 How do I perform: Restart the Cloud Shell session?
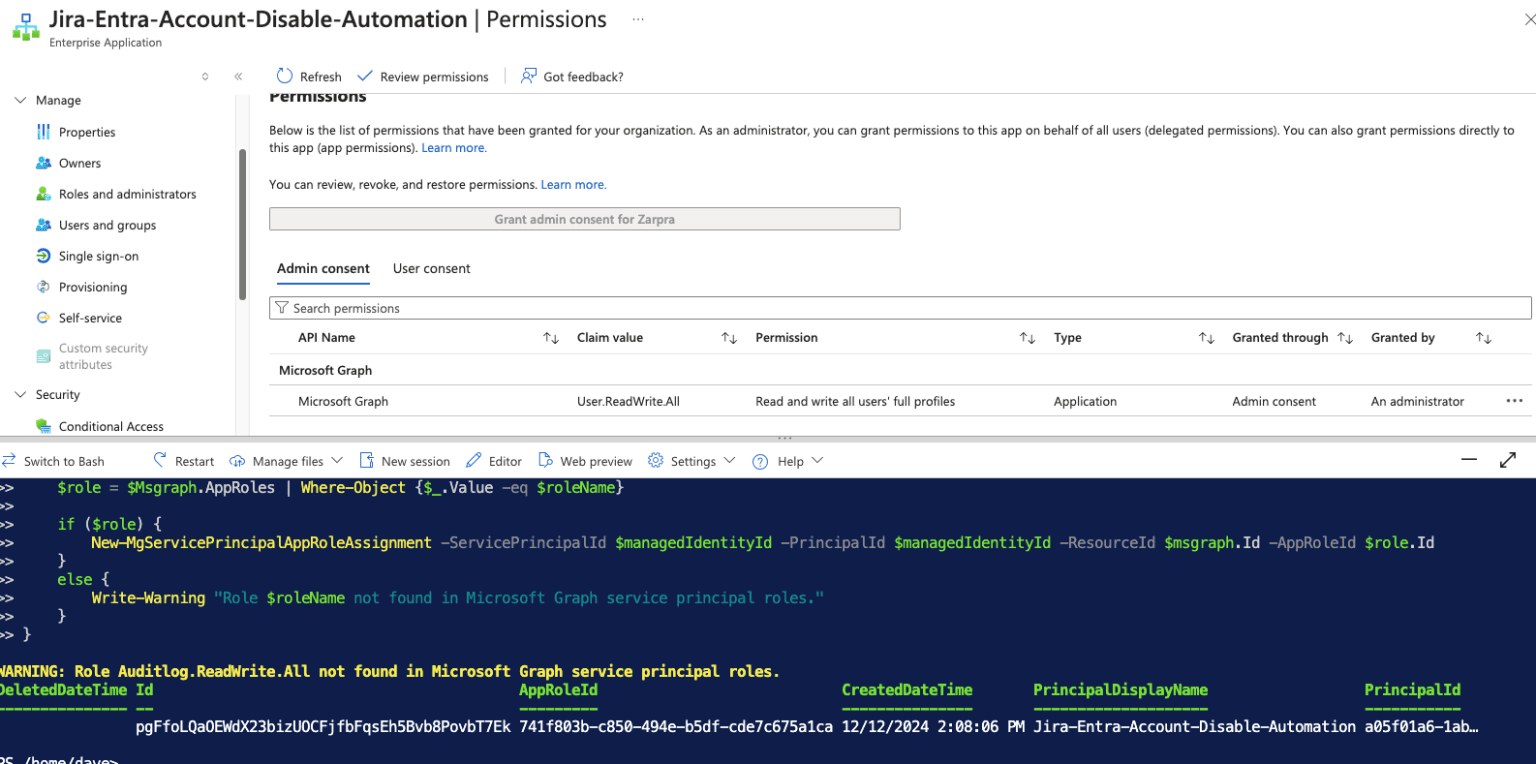183,460
